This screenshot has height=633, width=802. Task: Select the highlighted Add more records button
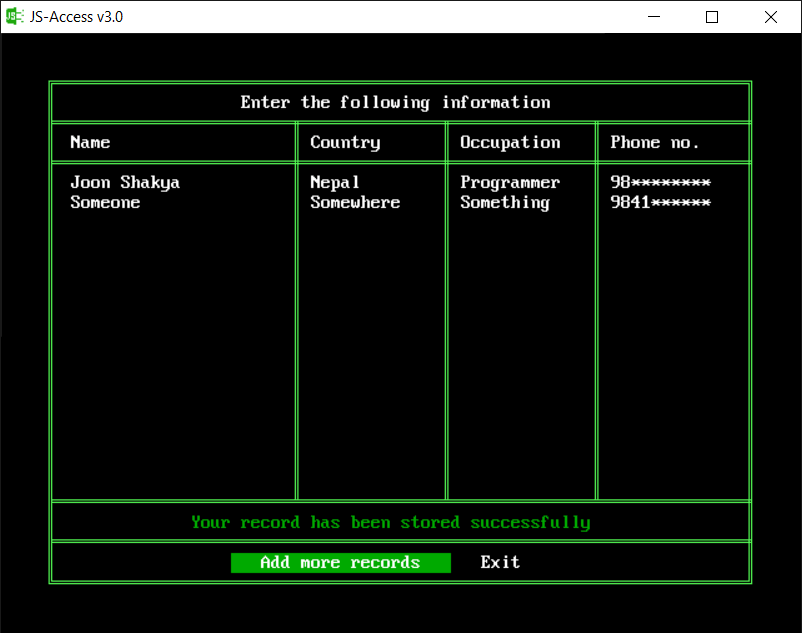coord(340,562)
